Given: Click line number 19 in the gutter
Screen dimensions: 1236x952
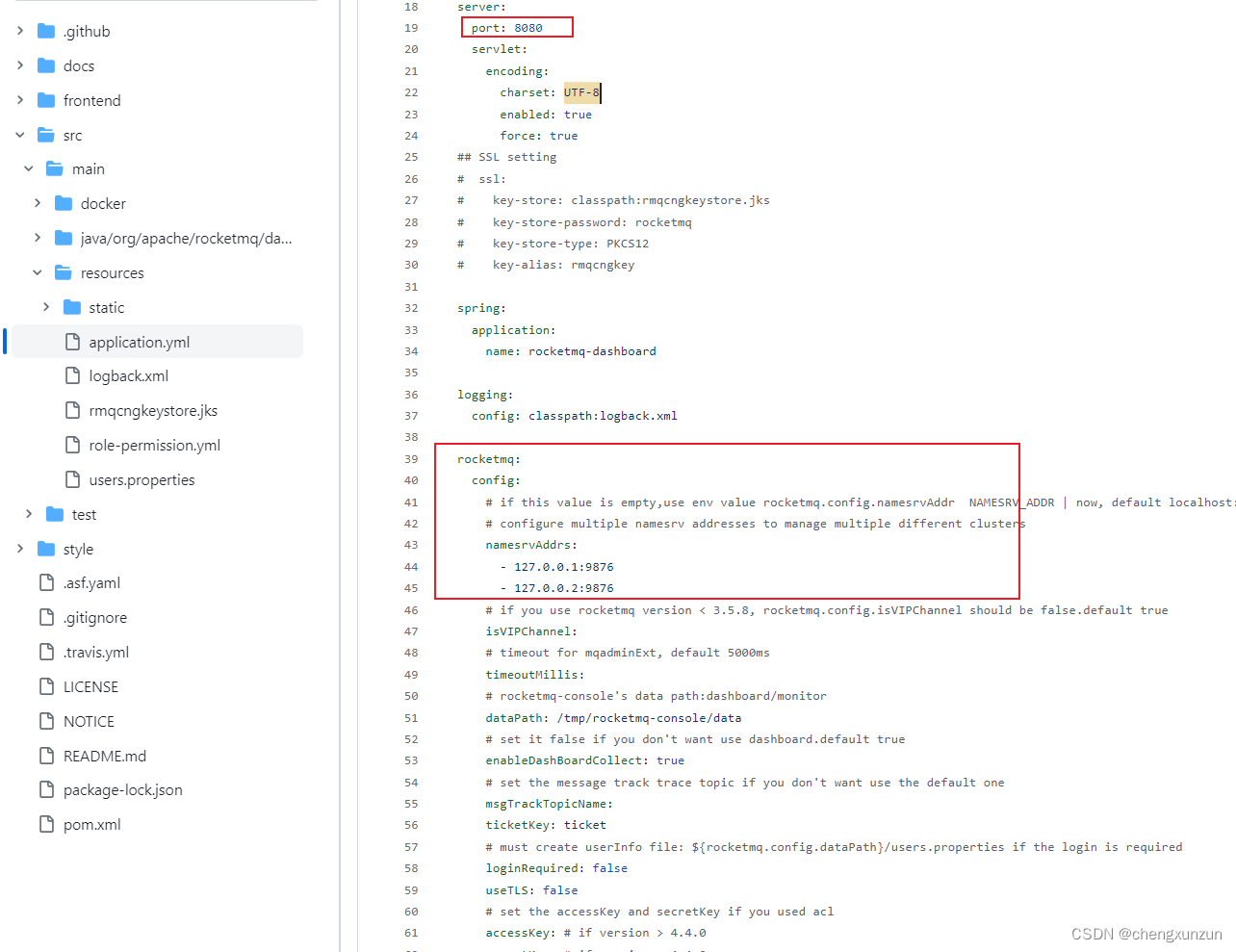Looking at the screenshot, I should pyautogui.click(x=411, y=28).
